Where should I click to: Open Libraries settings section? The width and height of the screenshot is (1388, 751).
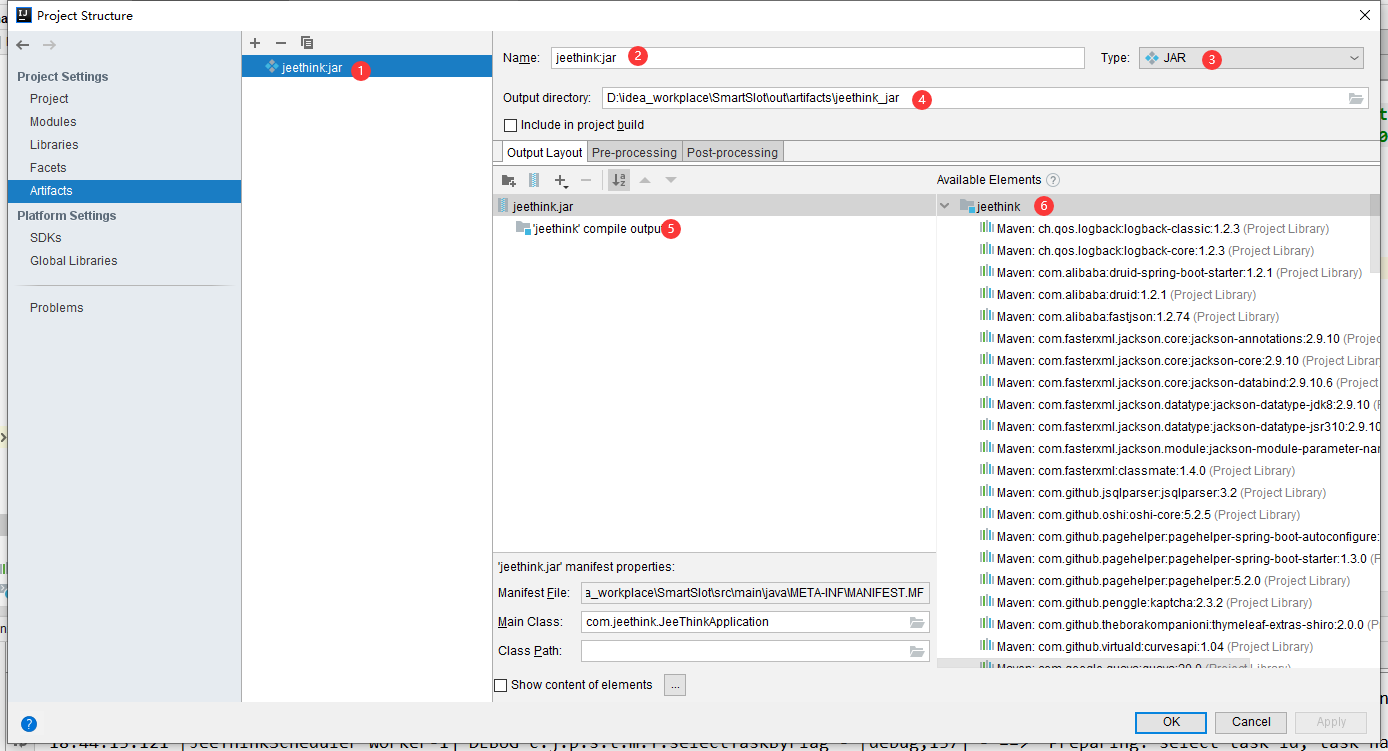coord(54,145)
